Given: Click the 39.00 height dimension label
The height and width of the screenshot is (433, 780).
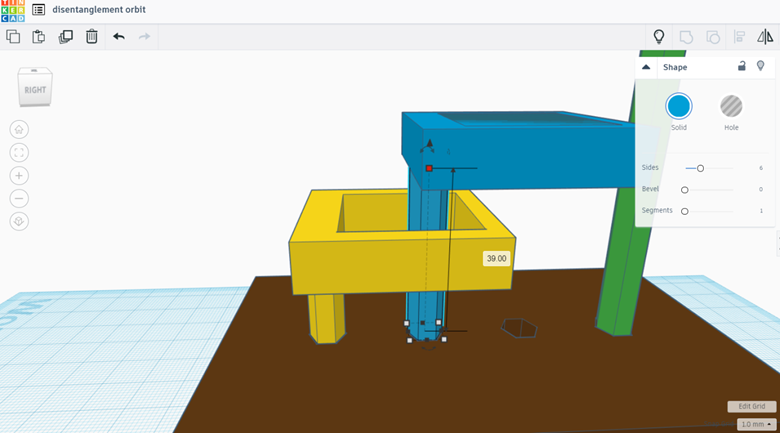Looking at the screenshot, I should click(496, 258).
